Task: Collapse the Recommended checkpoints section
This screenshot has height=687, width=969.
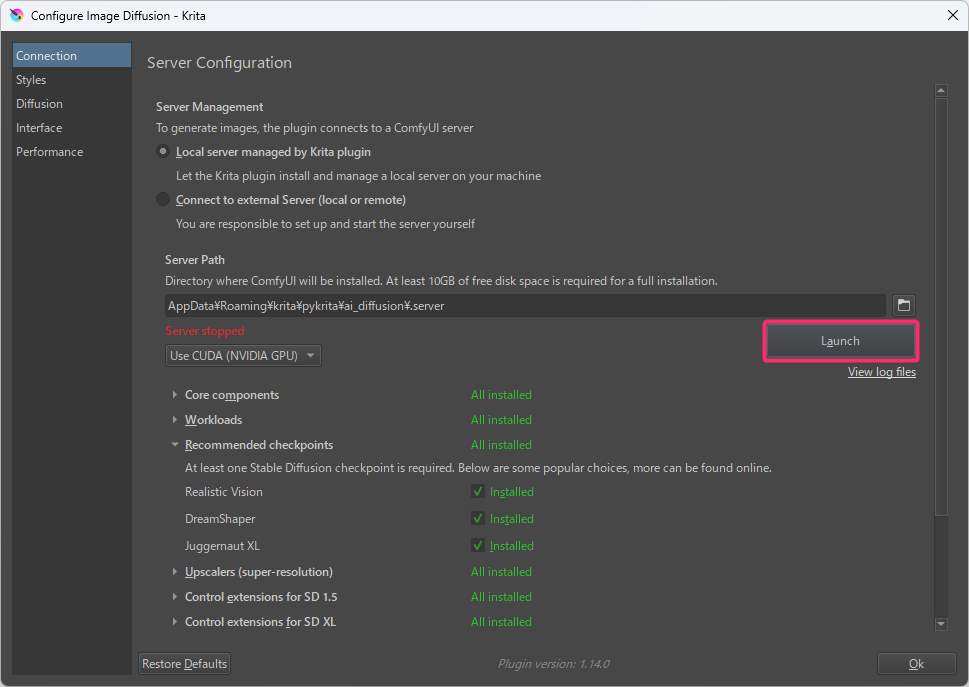Action: 175,444
